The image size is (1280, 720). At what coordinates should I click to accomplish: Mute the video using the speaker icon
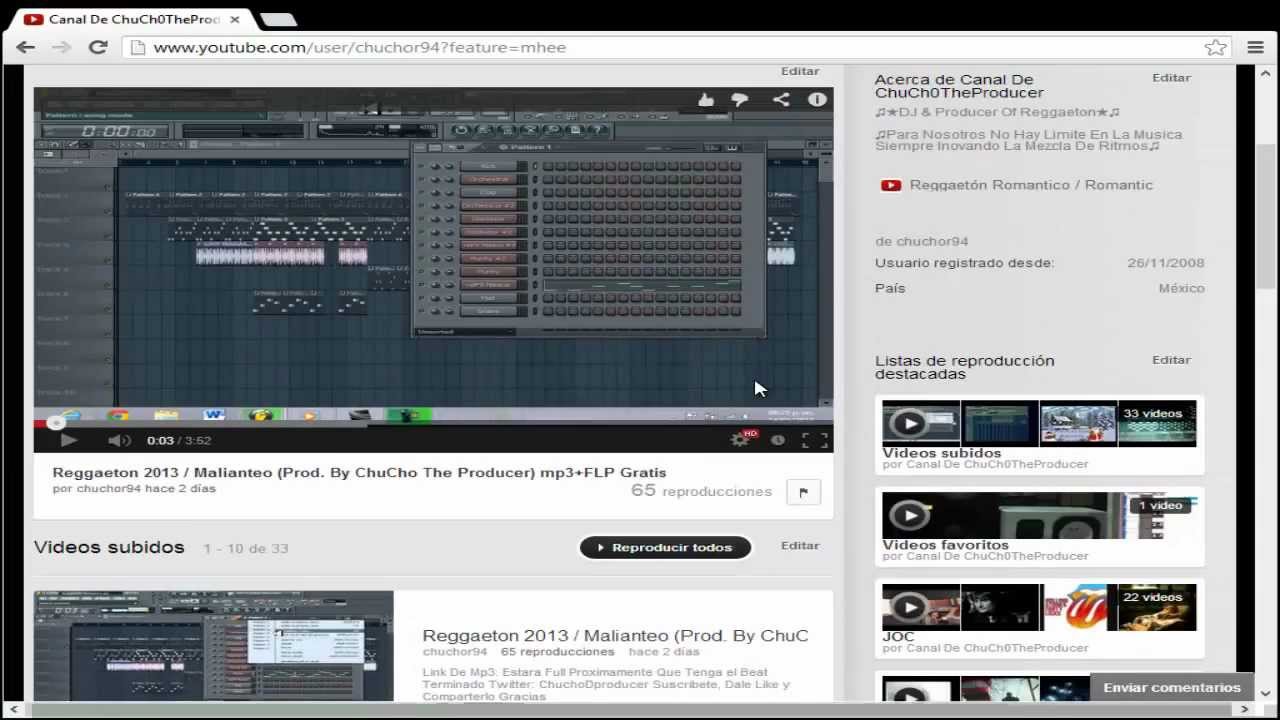(119, 440)
